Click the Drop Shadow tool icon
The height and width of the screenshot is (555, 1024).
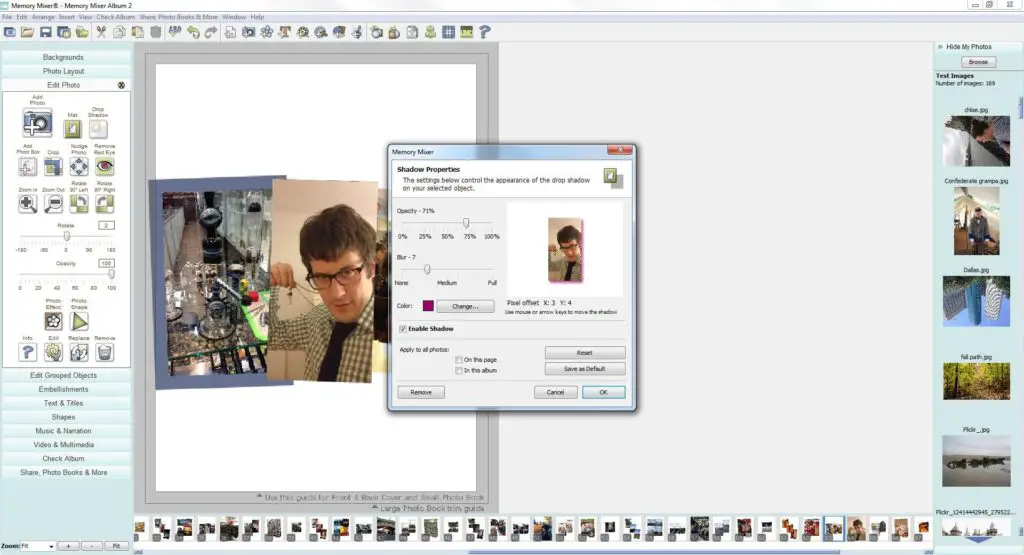click(98, 129)
